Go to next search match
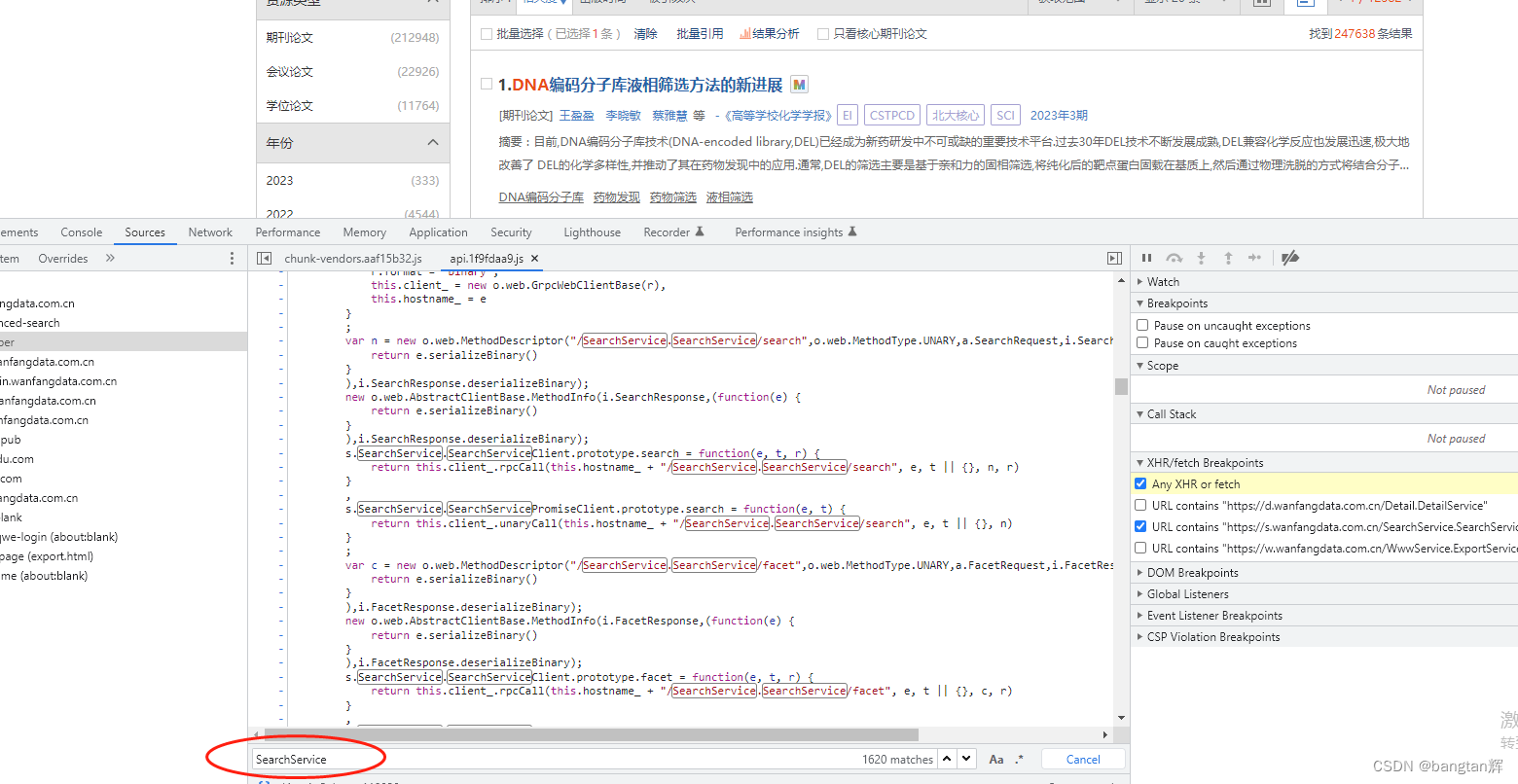The image size is (1518, 784). [966, 759]
